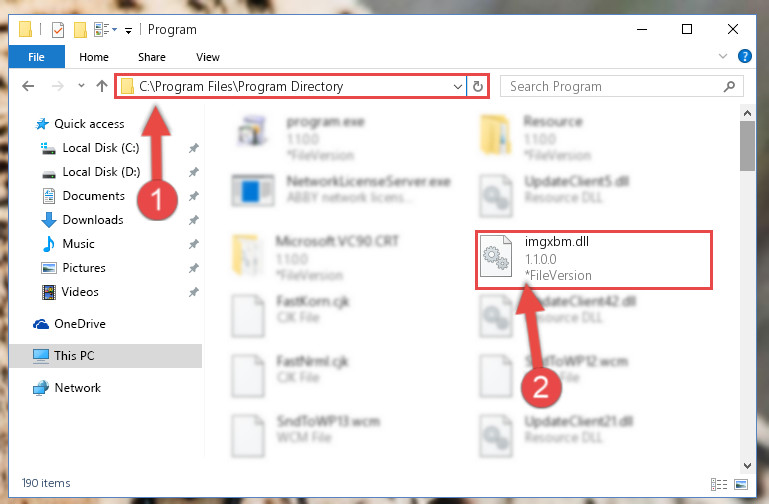Refresh the current folder view
Image resolution: width=769 pixels, height=504 pixels.
click(478, 87)
